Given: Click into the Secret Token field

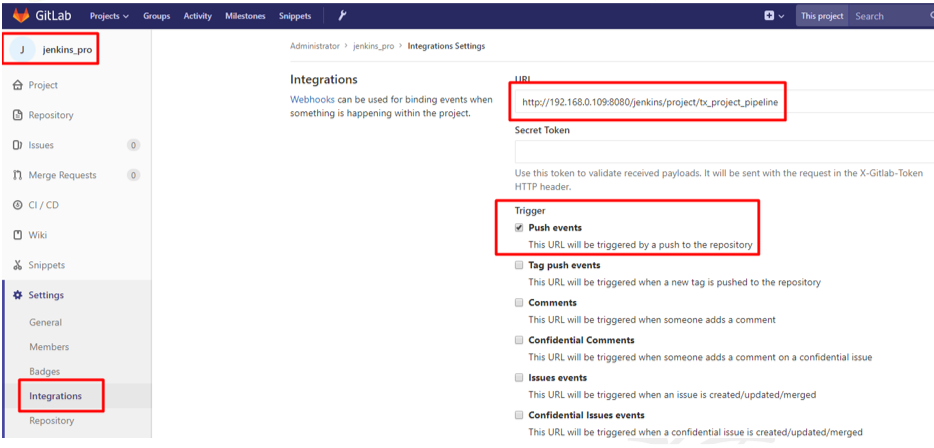Looking at the screenshot, I should (x=724, y=152).
